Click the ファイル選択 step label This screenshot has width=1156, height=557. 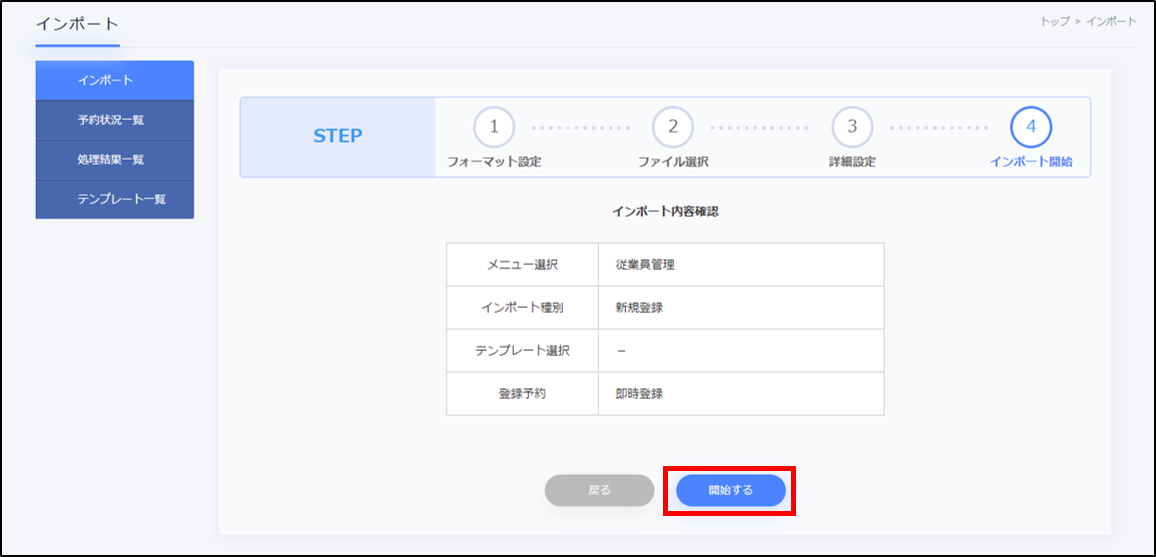(x=673, y=161)
